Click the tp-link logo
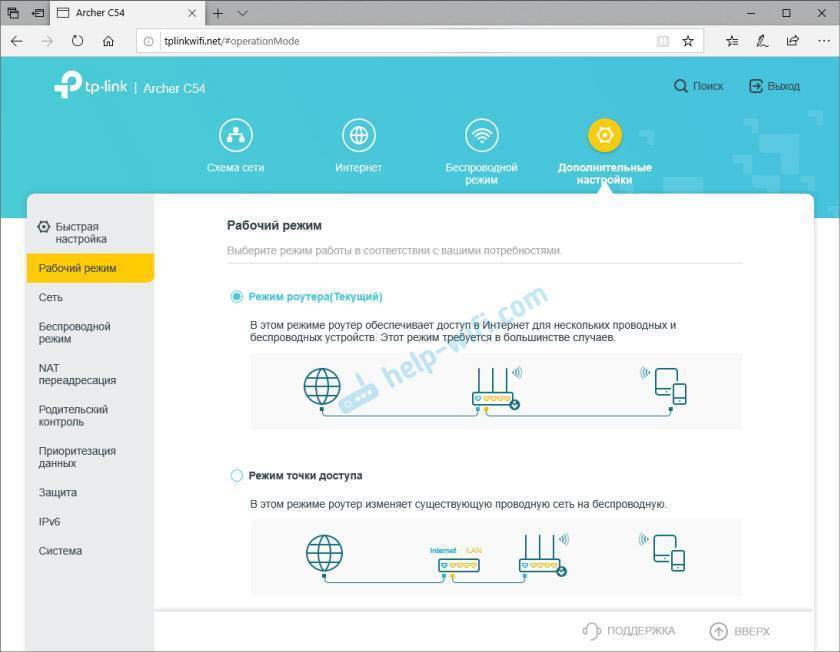This screenshot has width=840, height=652. [x=91, y=85]
